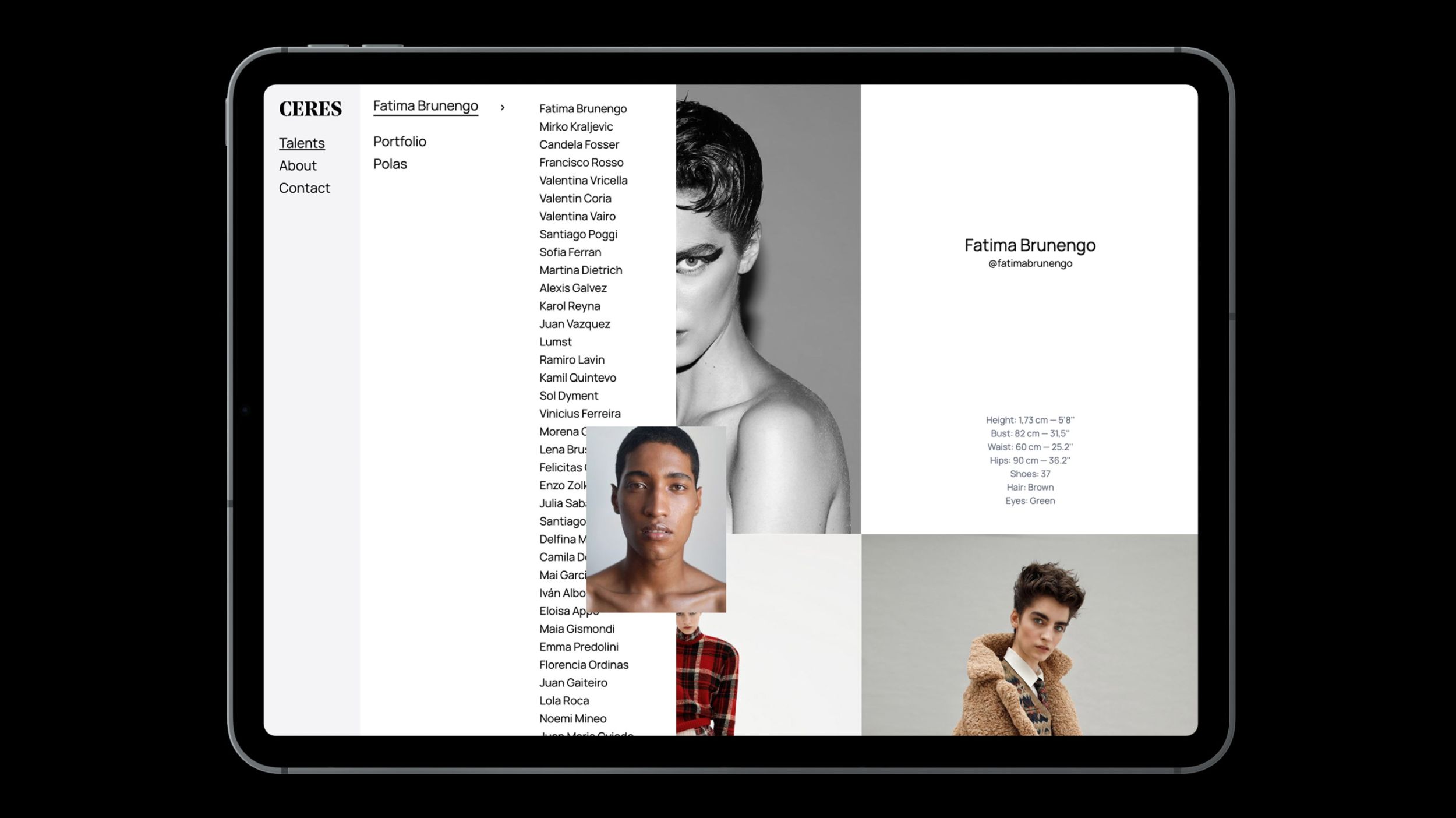Screen dimensions: 1456x818
Task: Open the Contact page
Action: pos(304,188)
